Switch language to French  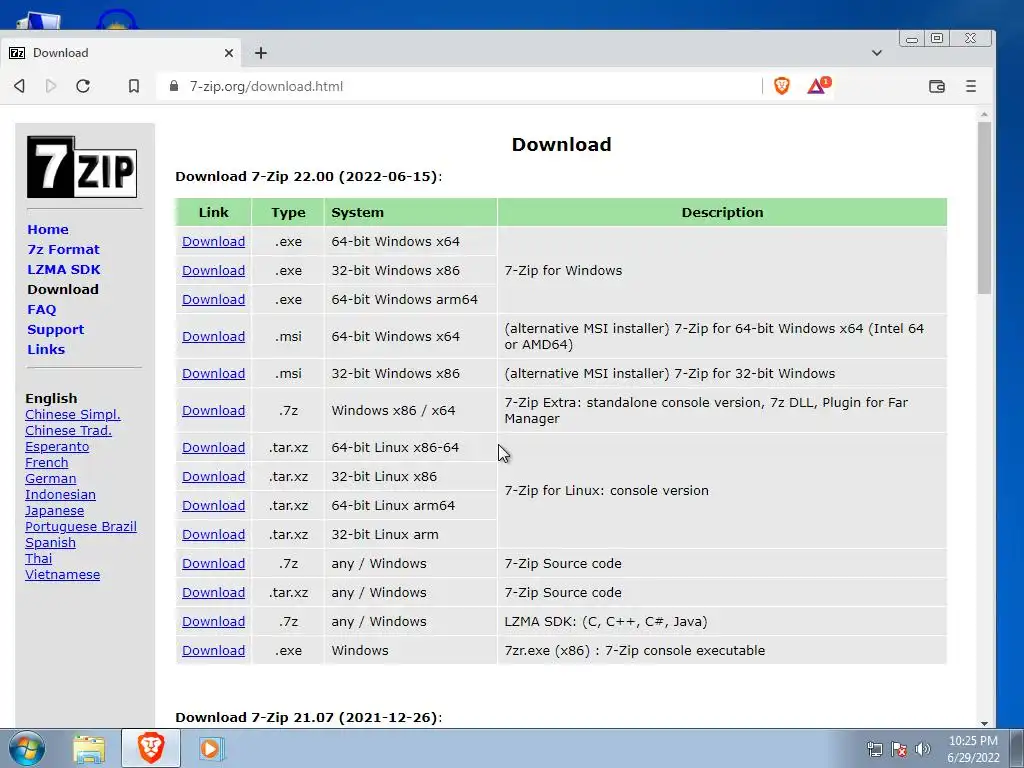(46, 462)
